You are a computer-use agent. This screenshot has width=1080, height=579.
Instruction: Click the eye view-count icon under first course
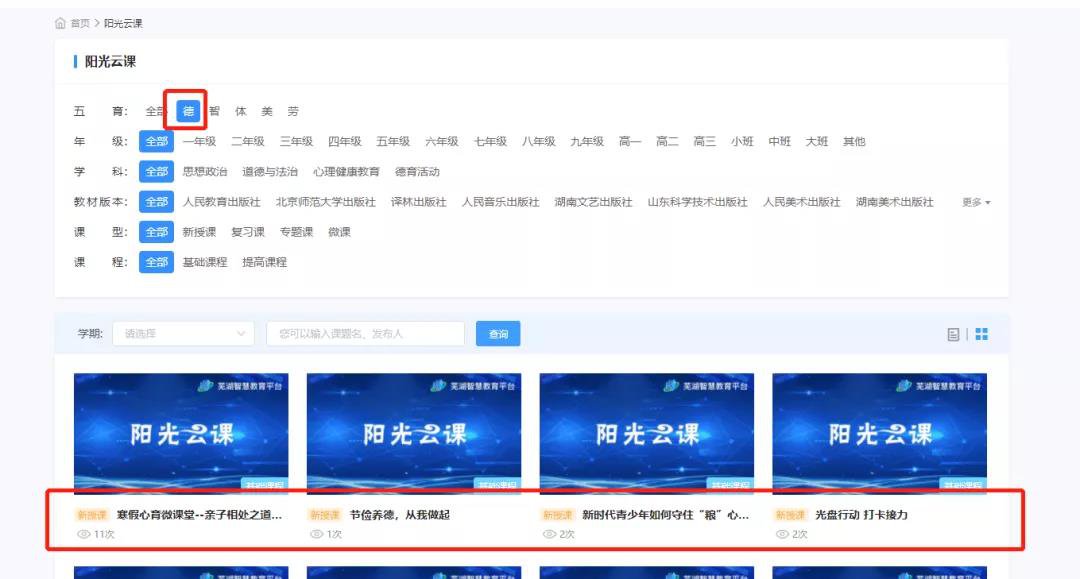83,535
